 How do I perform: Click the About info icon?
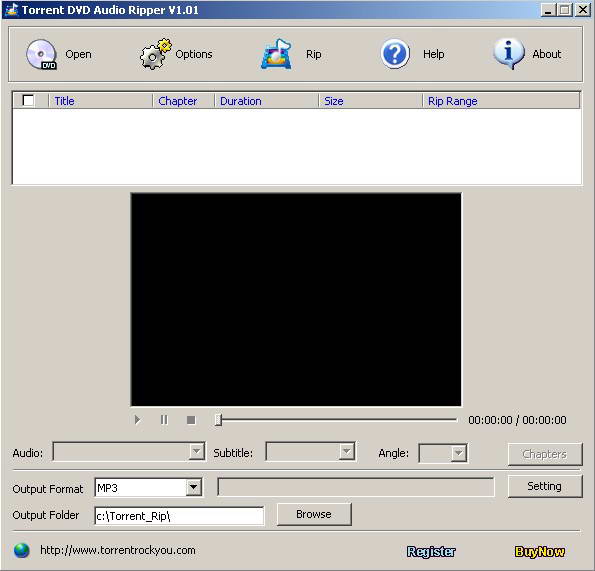(x=509, y=54)
